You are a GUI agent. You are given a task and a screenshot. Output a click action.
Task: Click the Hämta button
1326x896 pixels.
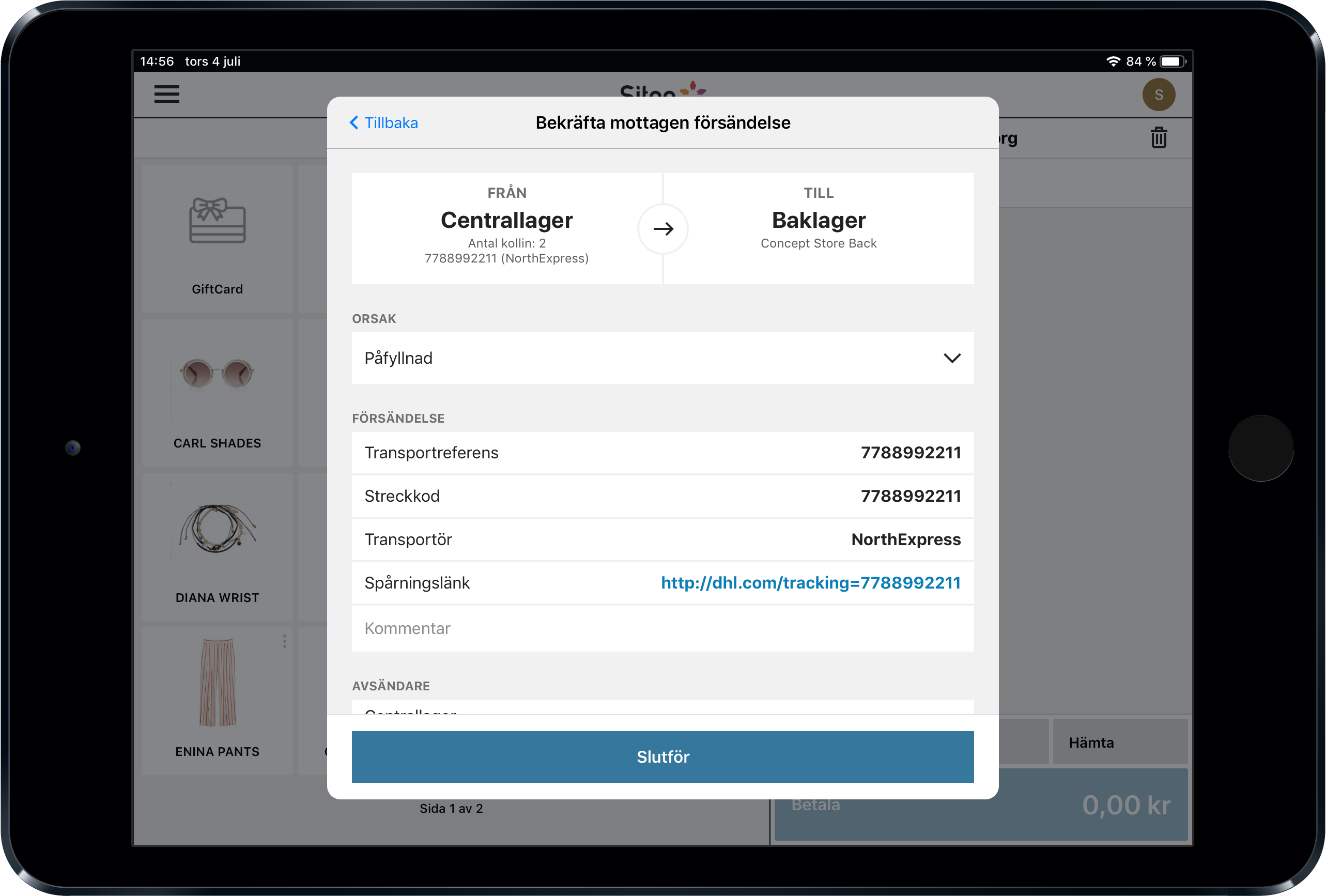click(x=1119, y=742)
